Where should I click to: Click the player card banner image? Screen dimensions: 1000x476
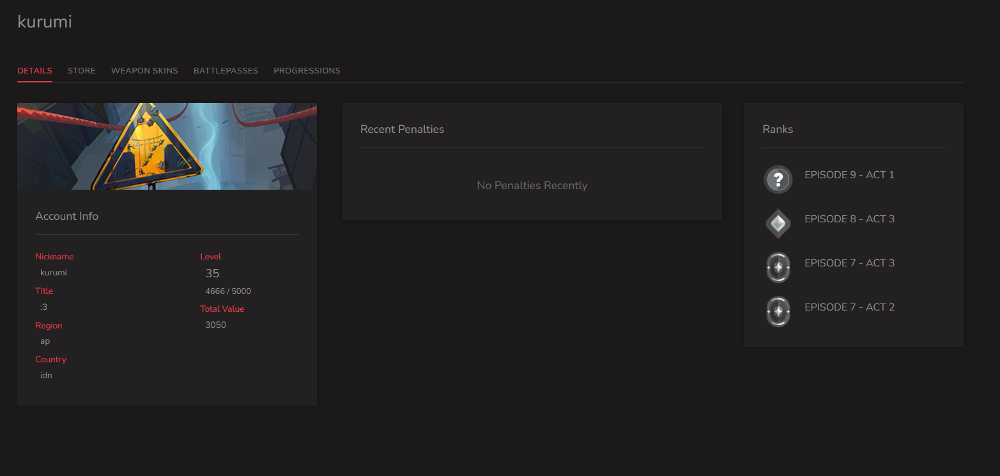167,146
